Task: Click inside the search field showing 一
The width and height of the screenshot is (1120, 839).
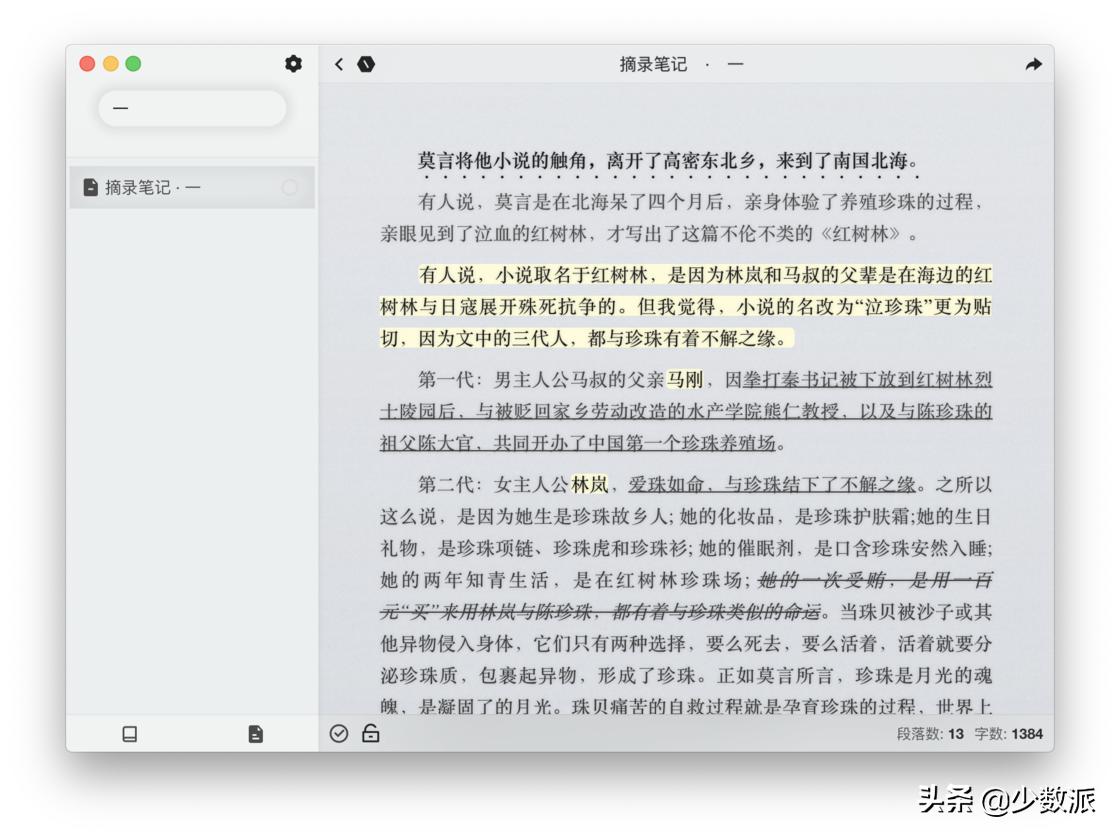Action: 192,108
